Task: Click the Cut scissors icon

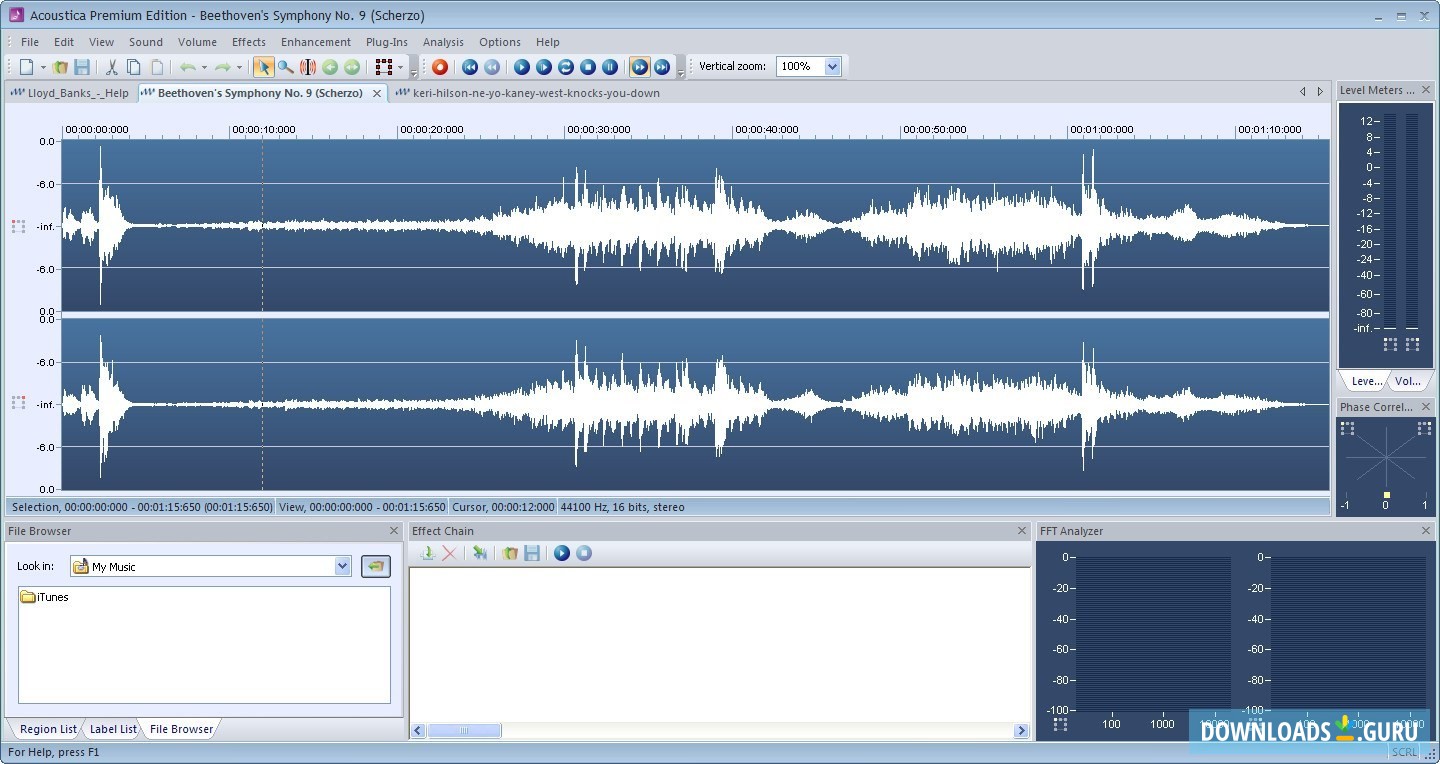Action: (112, 67)
